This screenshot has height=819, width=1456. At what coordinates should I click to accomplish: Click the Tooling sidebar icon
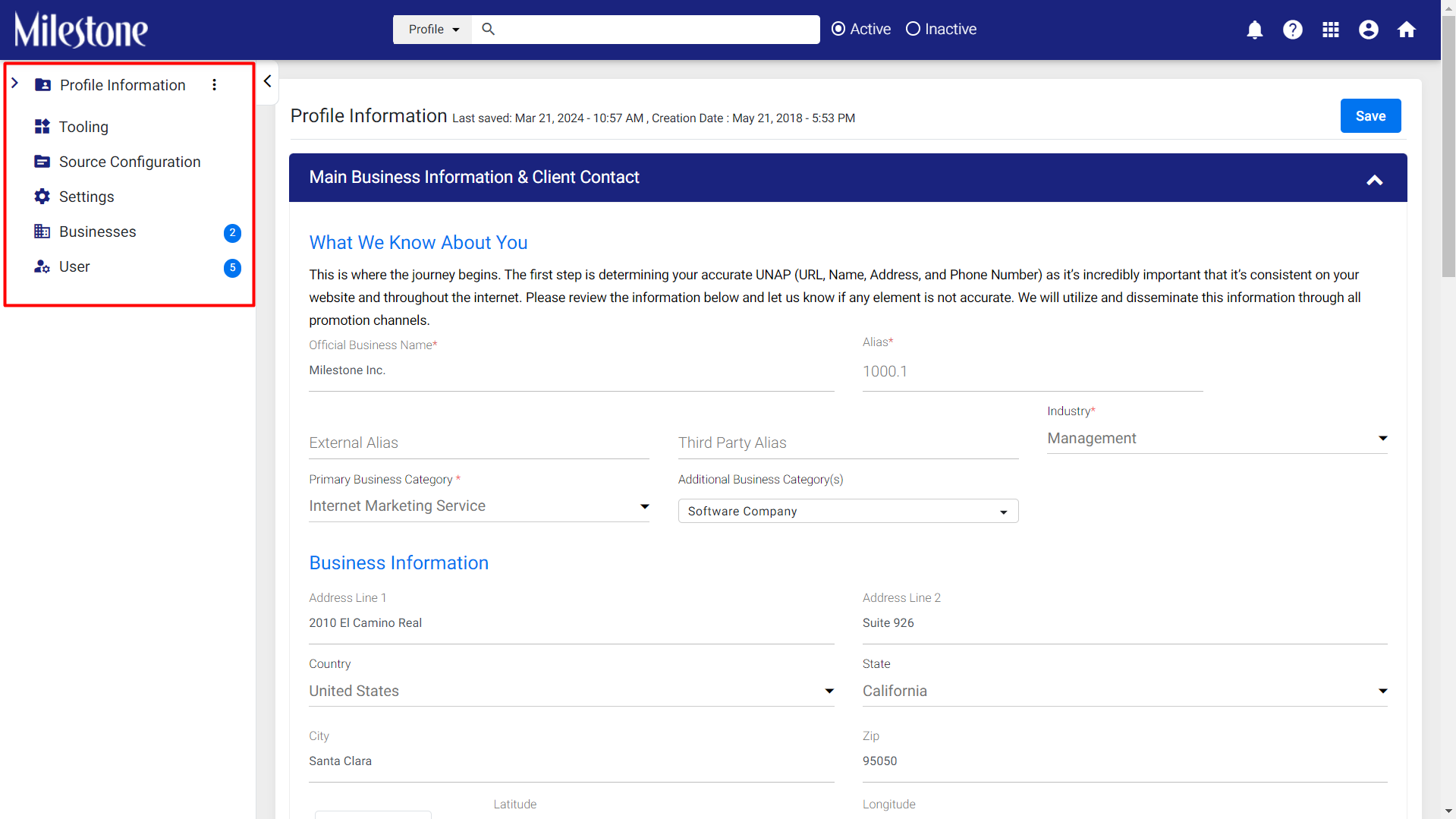42,127
